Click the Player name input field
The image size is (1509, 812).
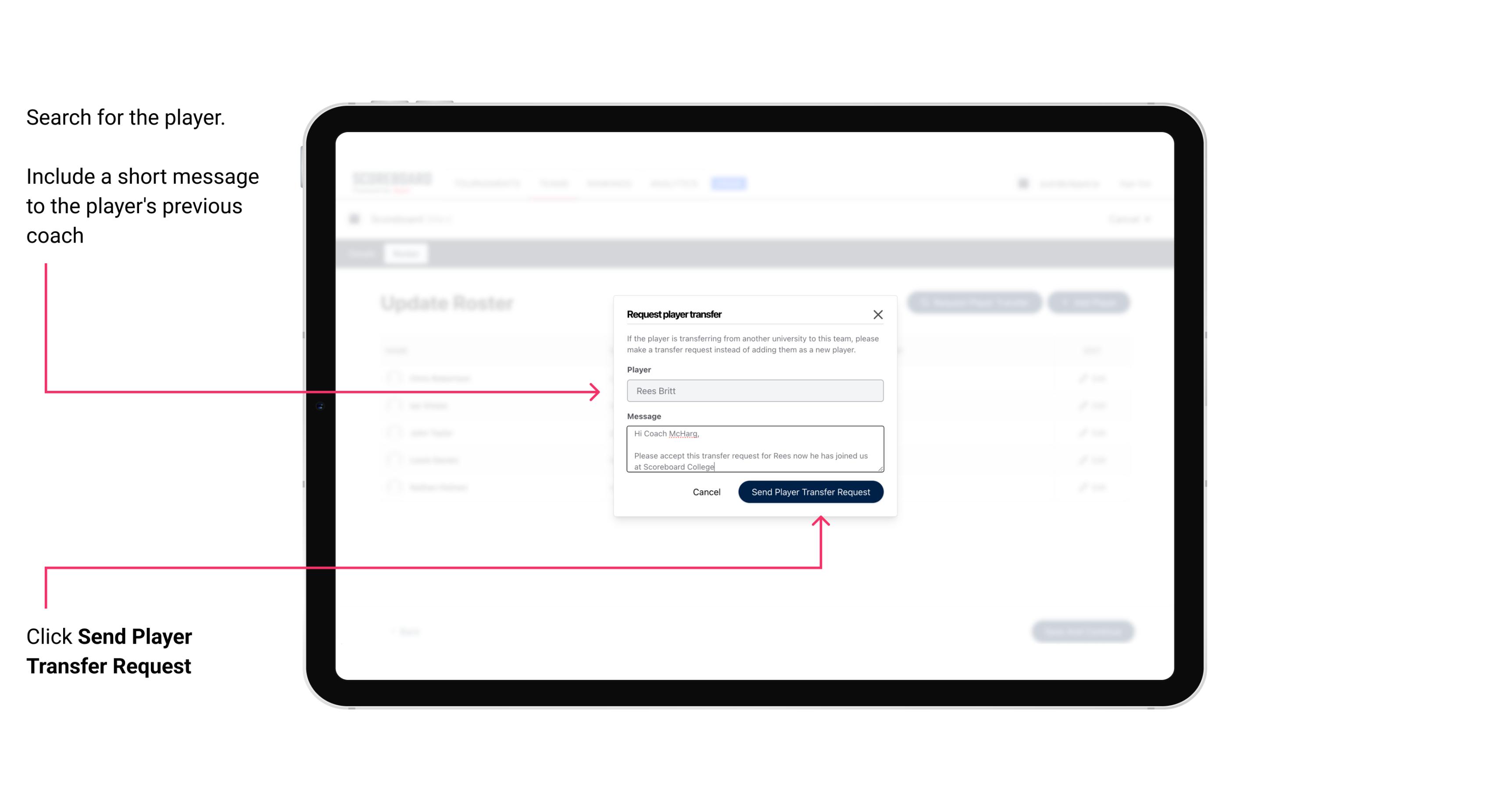coord(753,391)
